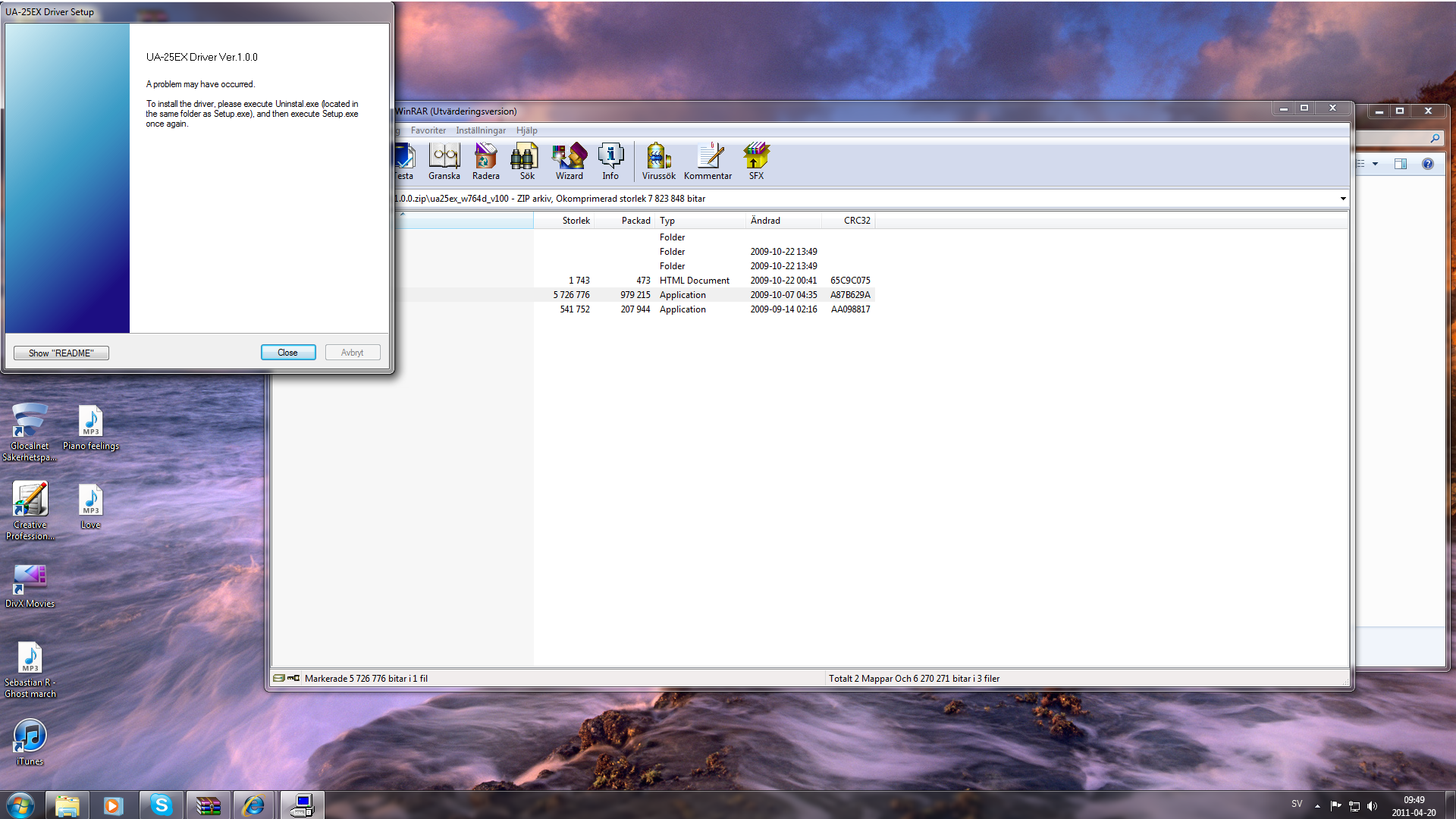Open Windows Explorer from the taskbar
1456x819 pixels.
(x=67, y=805)
